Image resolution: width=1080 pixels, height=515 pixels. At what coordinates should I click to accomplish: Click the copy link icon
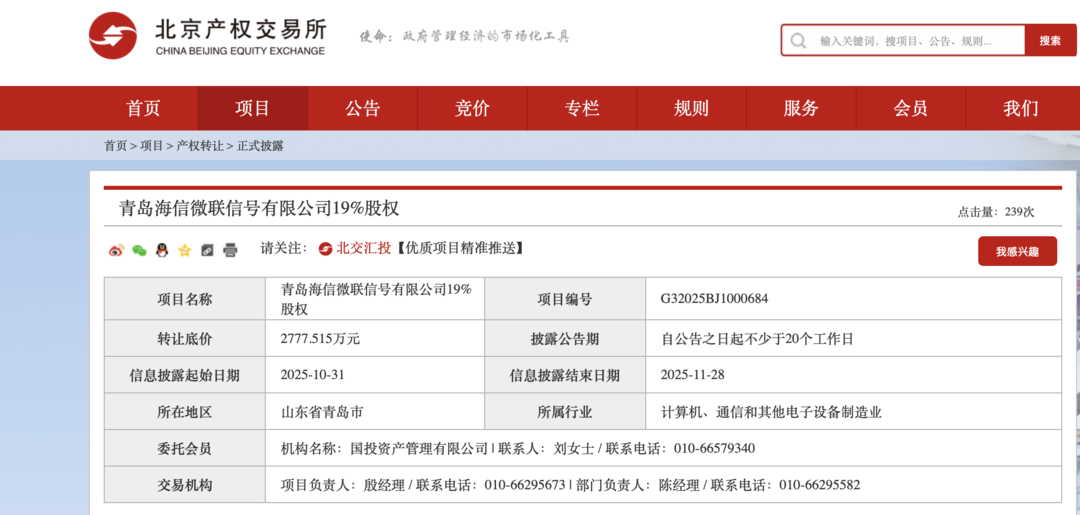(x=207, y=250)
